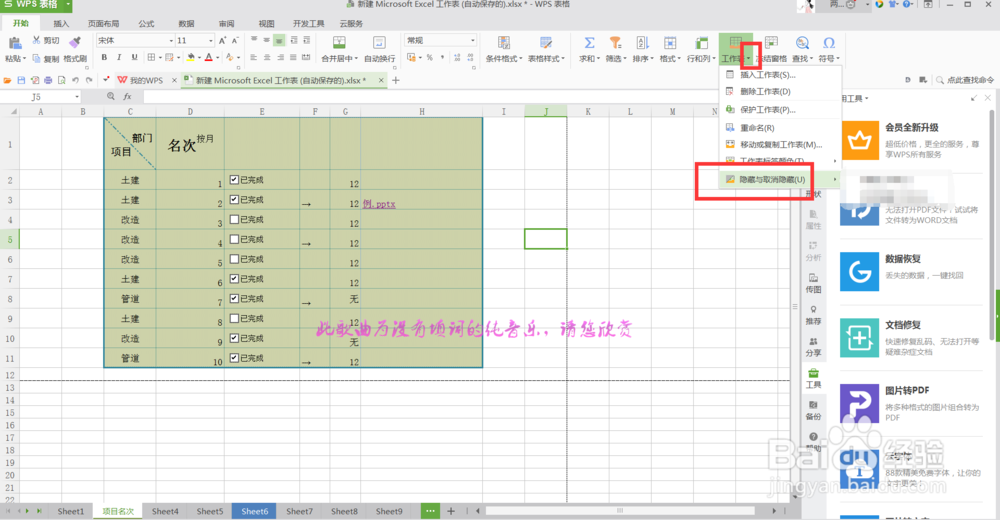The width and height of the screenshot is (1000, 520).
Task: Switch to the 插入 ribbon tab
Action: click(61, 24)
